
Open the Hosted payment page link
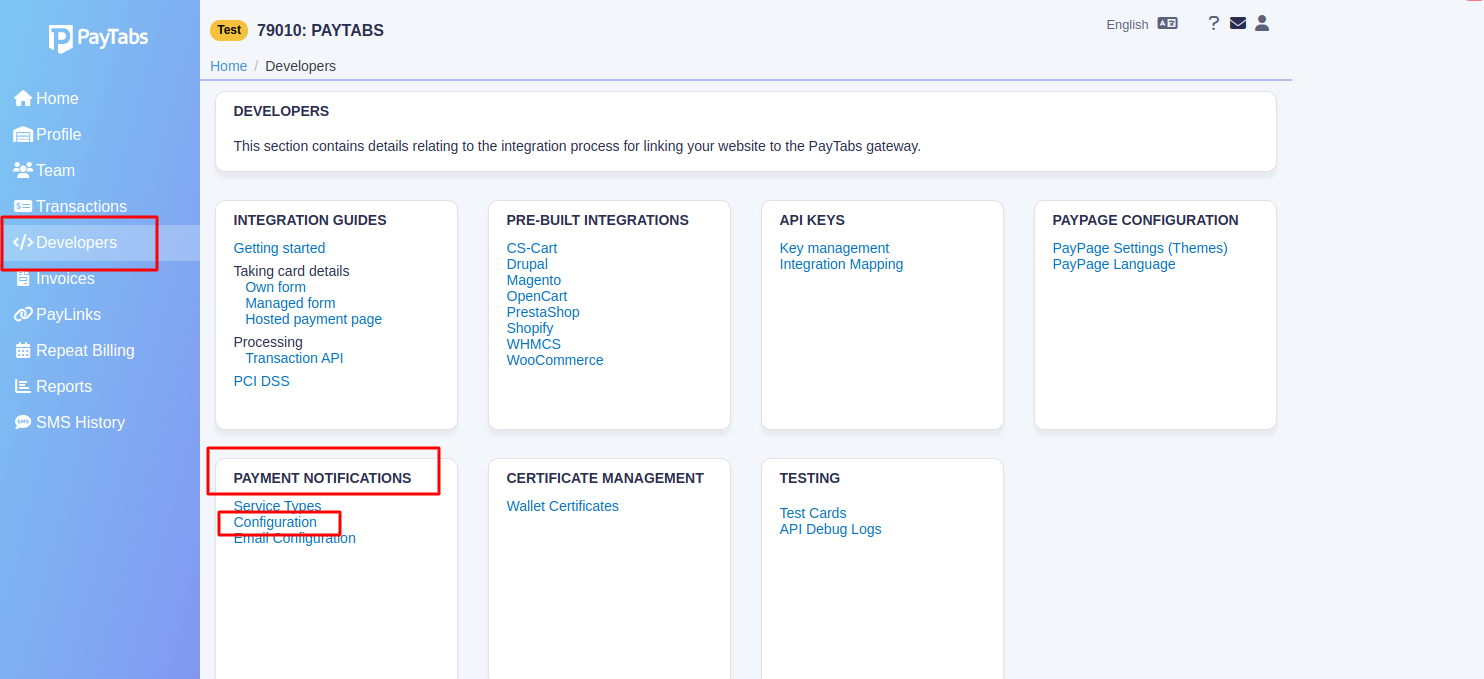(x=314, y=319)
